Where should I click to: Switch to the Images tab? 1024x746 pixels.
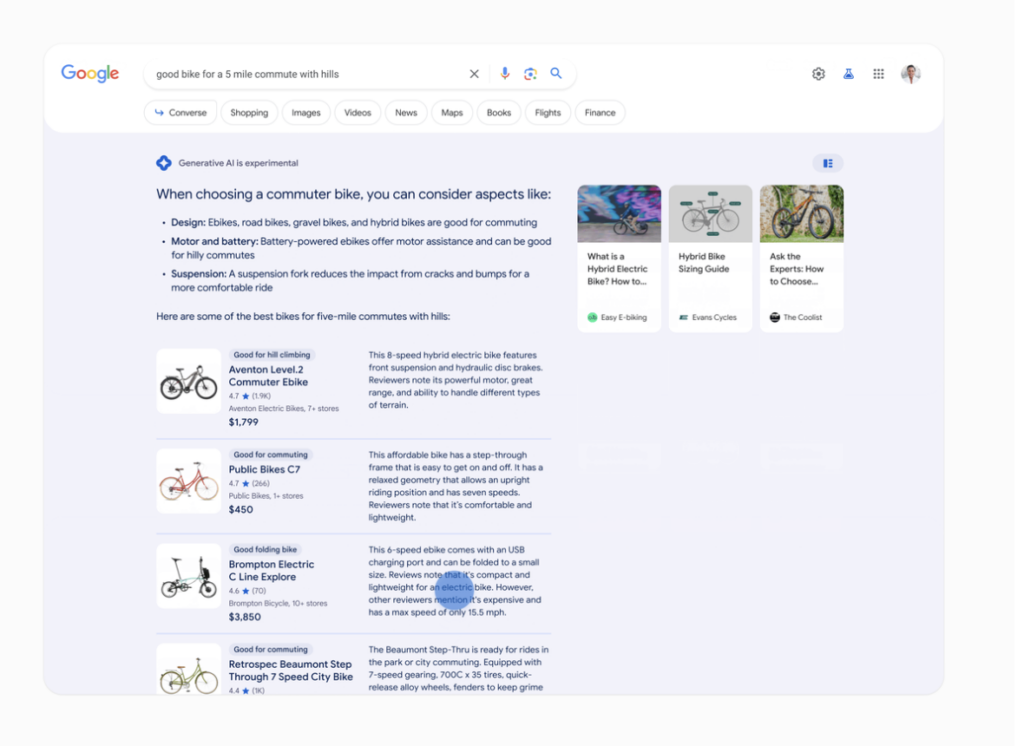pos(306,112)
